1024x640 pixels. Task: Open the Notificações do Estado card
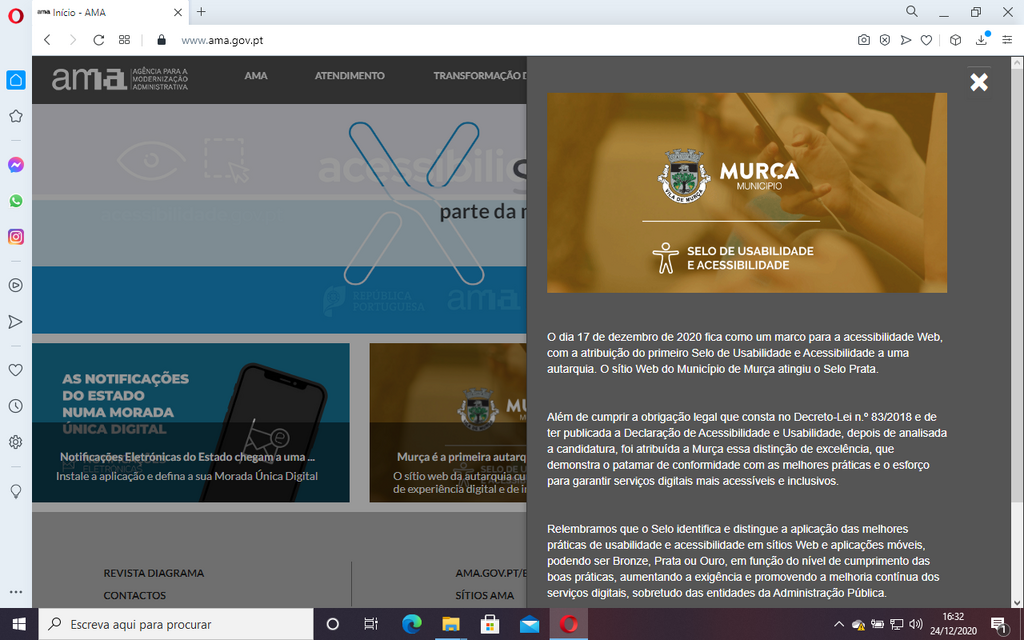coord(191,423)
